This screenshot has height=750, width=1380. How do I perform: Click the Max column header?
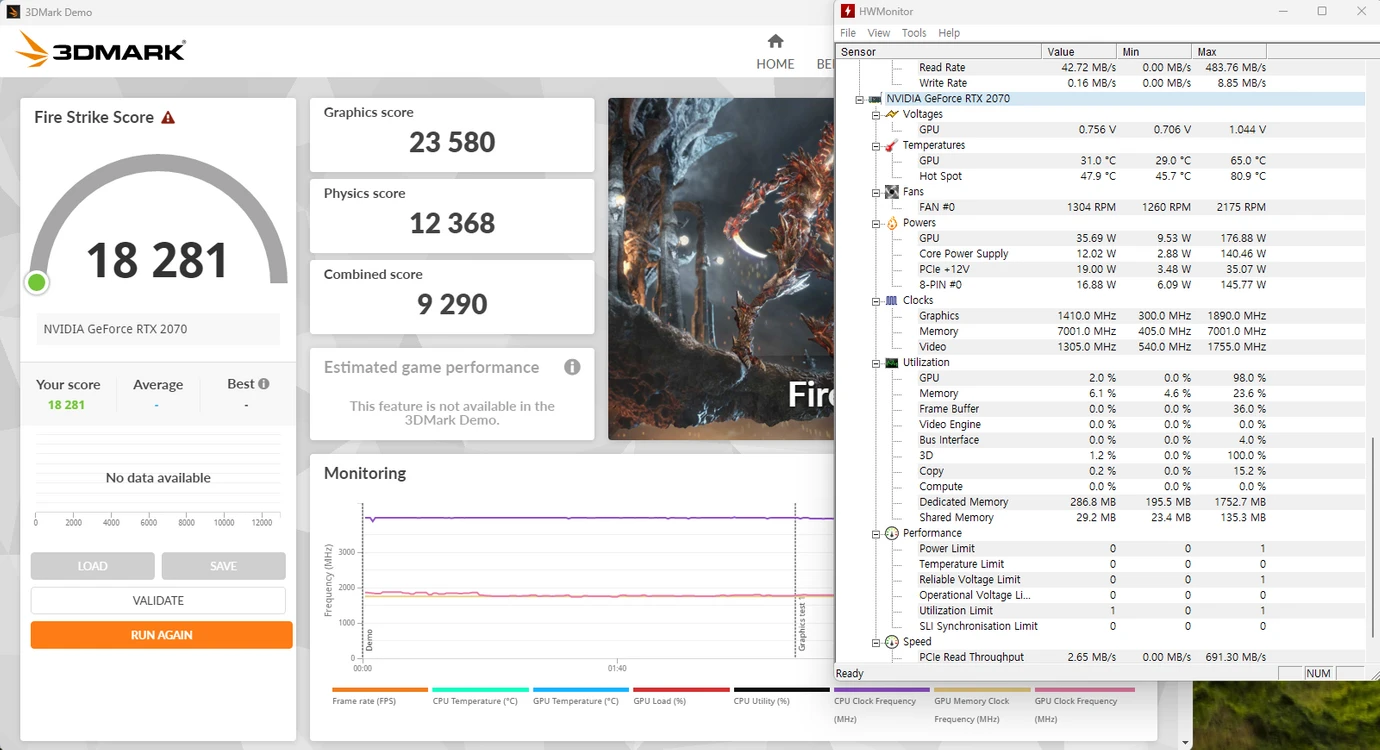point(1229,52)
